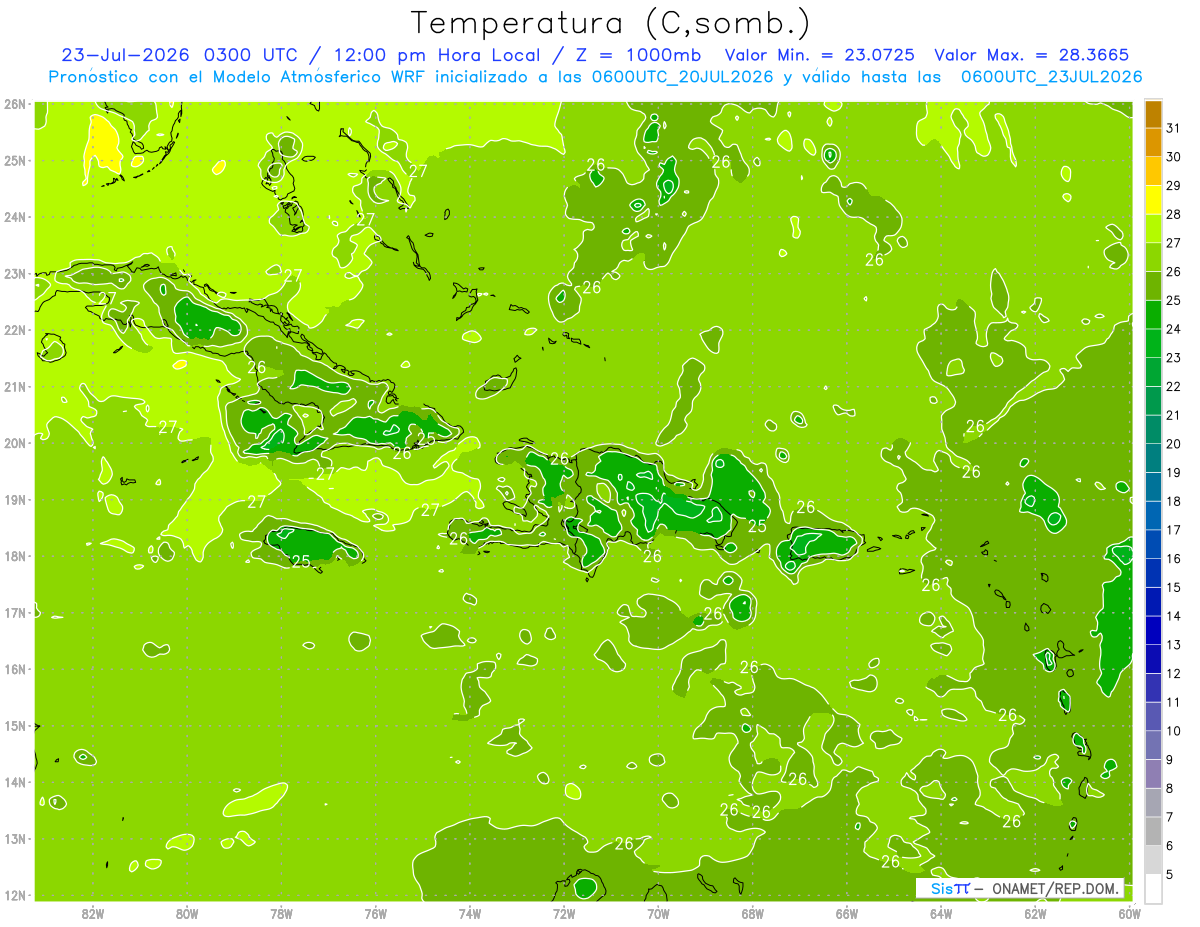This screenshot has height=927, width=1200.
Task: Click the brown swatch above 31 on the colorbar
Action: [x=1153, y=114]
